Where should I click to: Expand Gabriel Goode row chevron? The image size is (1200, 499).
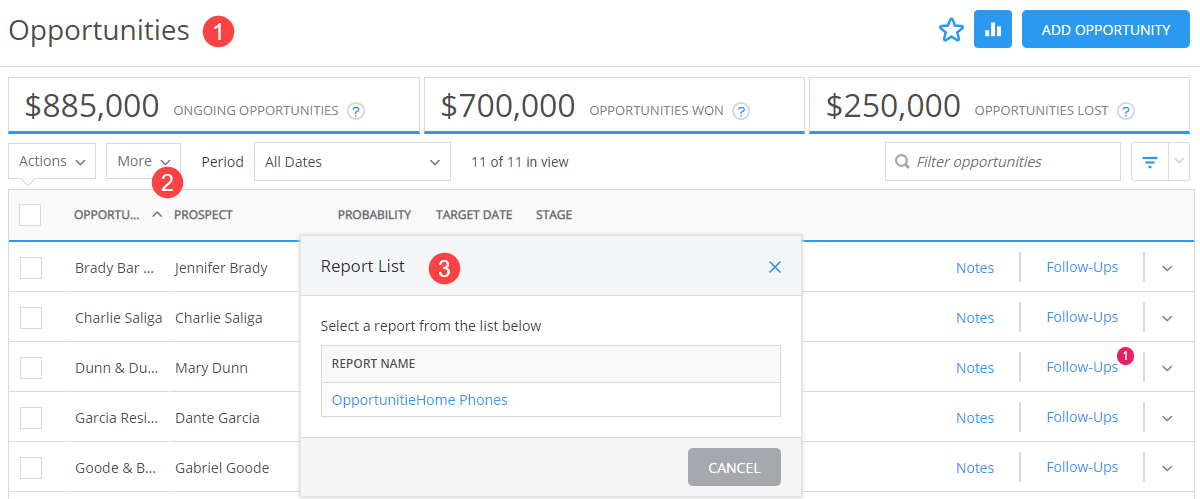(x=1167, y=468)
